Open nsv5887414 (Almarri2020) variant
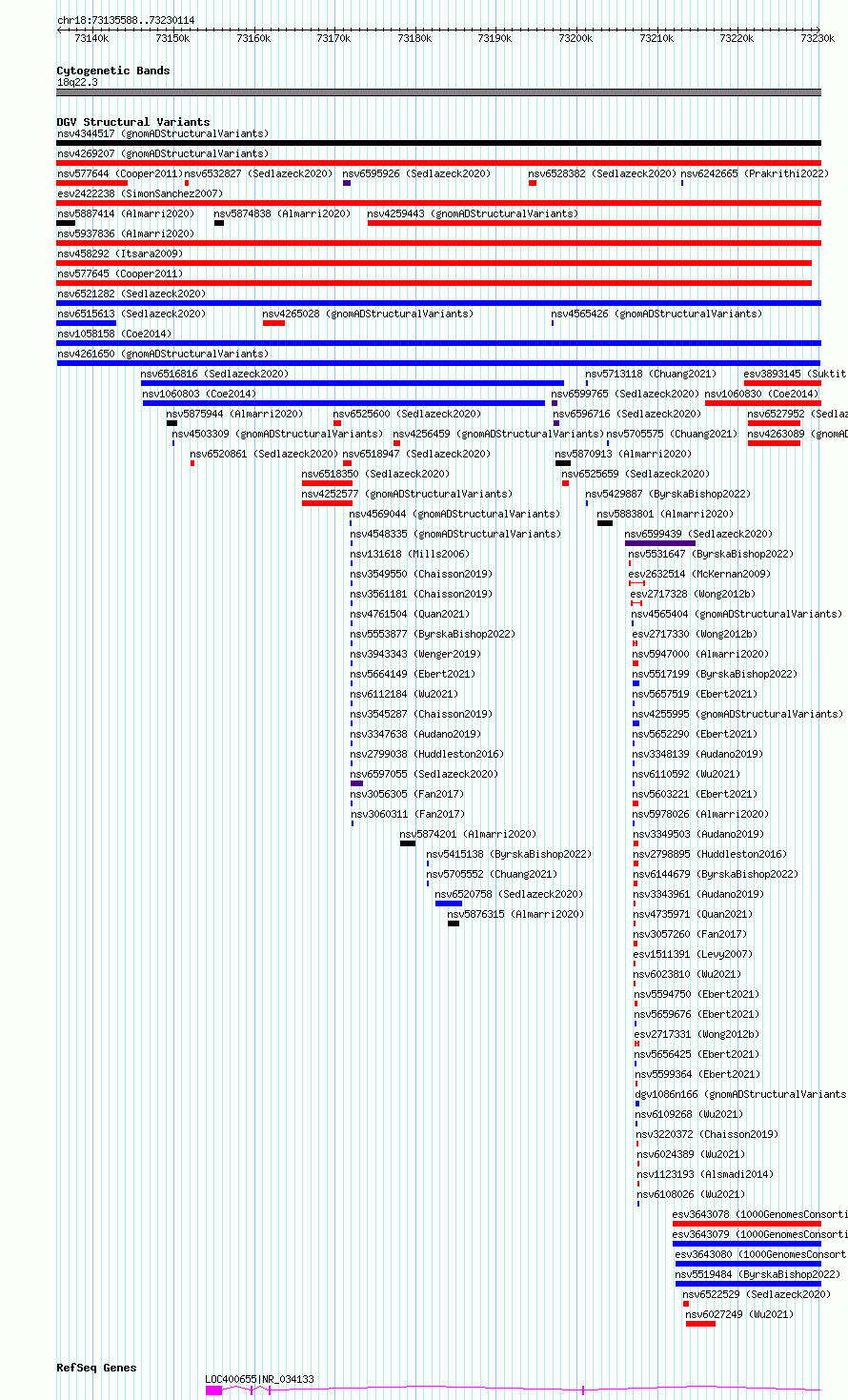 (126, 214)
